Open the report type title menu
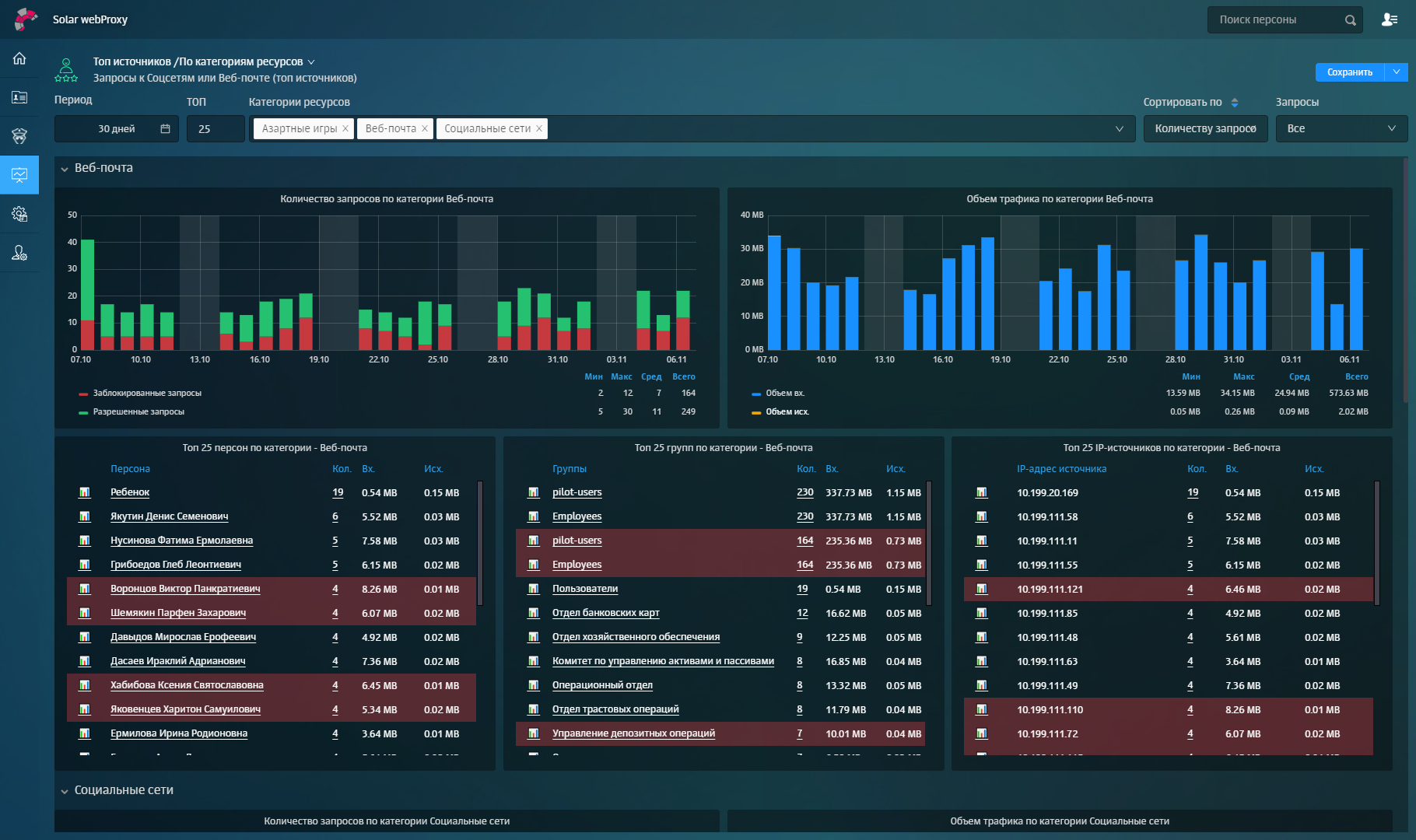 coord(311,62)
